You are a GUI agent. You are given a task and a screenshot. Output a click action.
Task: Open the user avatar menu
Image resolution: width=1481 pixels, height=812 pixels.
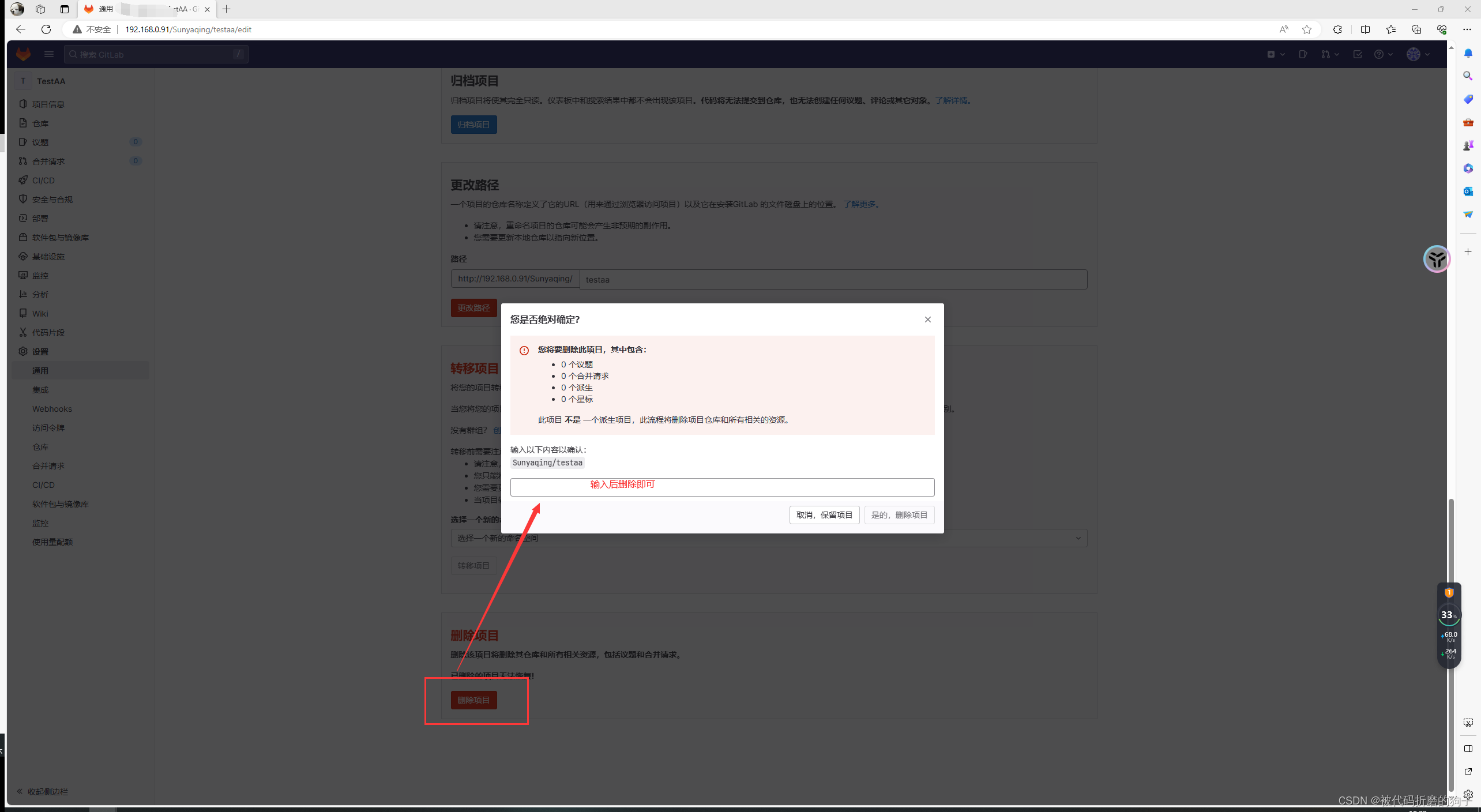[1418, 54]
